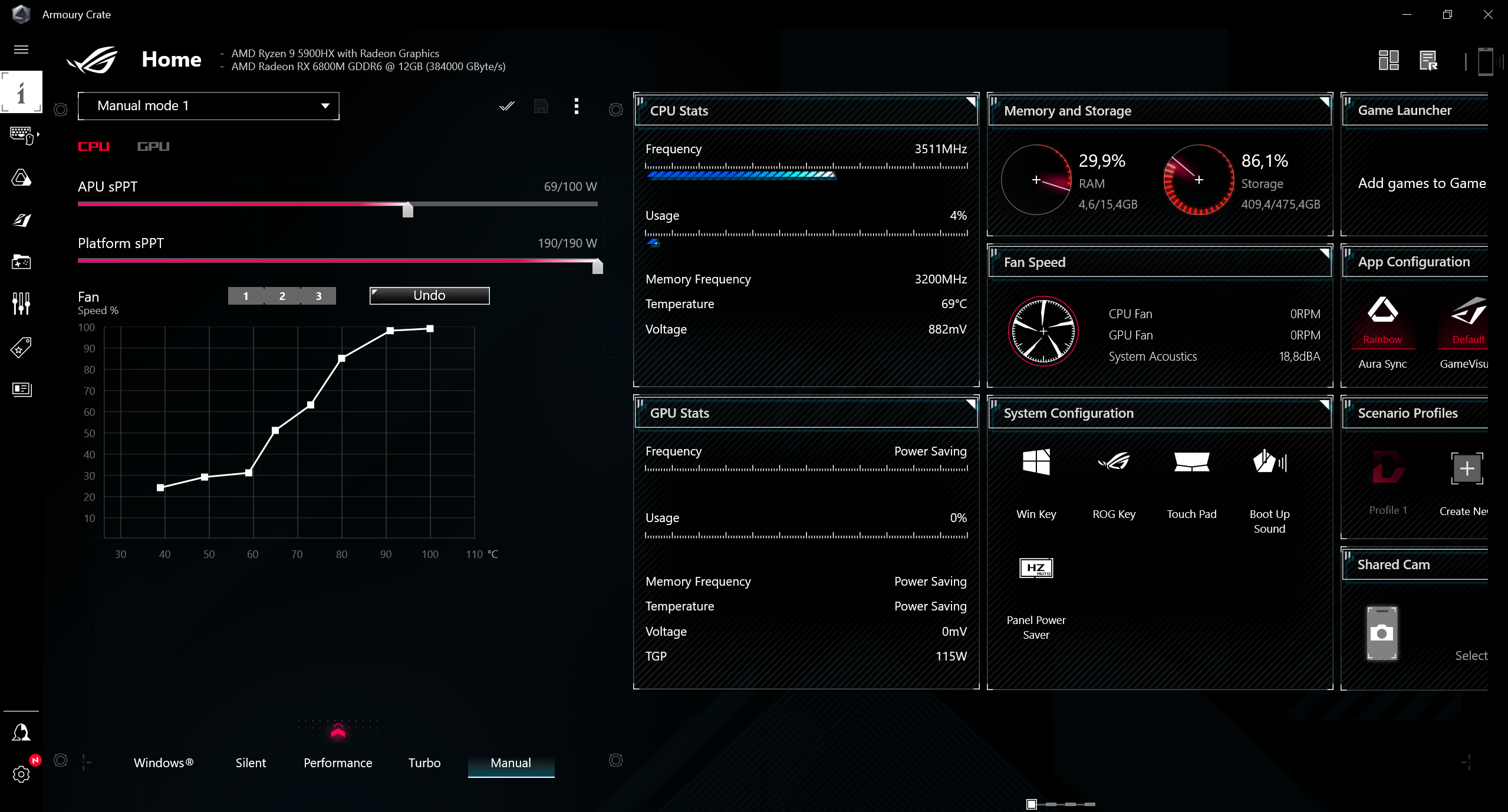Image resolution: width=1508 pixels, height=812 pixels.
Task: Switch to the GPU tab
Action: (x=153, y=146)
